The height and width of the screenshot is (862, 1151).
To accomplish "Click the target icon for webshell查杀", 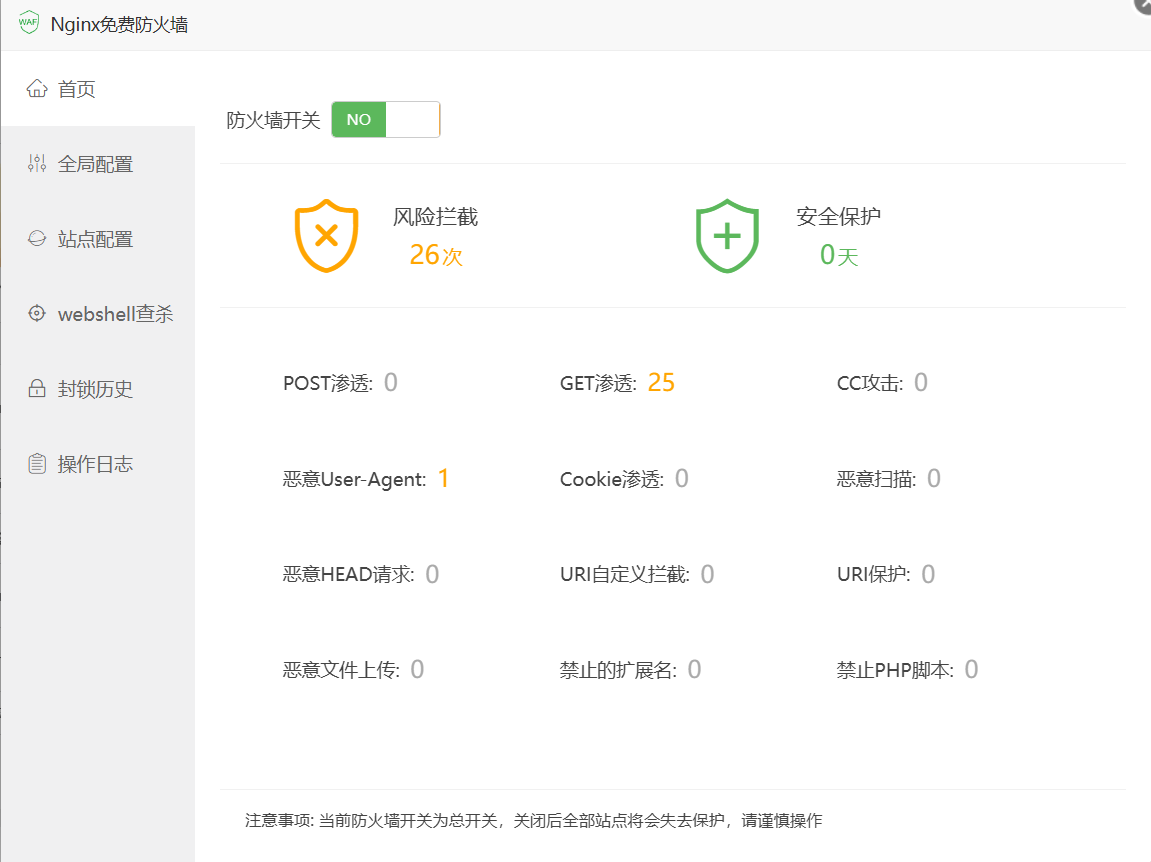I will 37,314.
